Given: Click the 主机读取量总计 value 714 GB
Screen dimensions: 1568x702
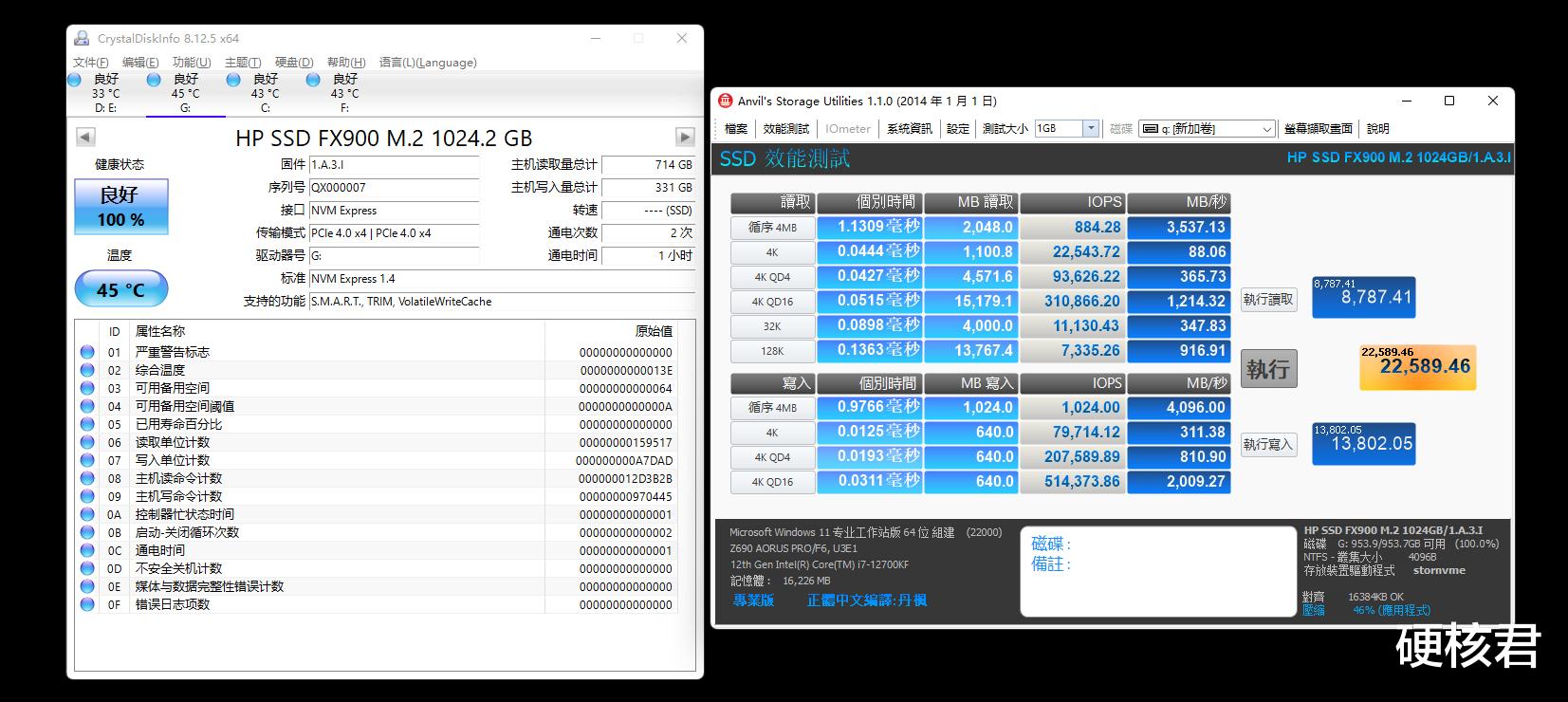Looking at the screenshot, I should pos(649,165).
